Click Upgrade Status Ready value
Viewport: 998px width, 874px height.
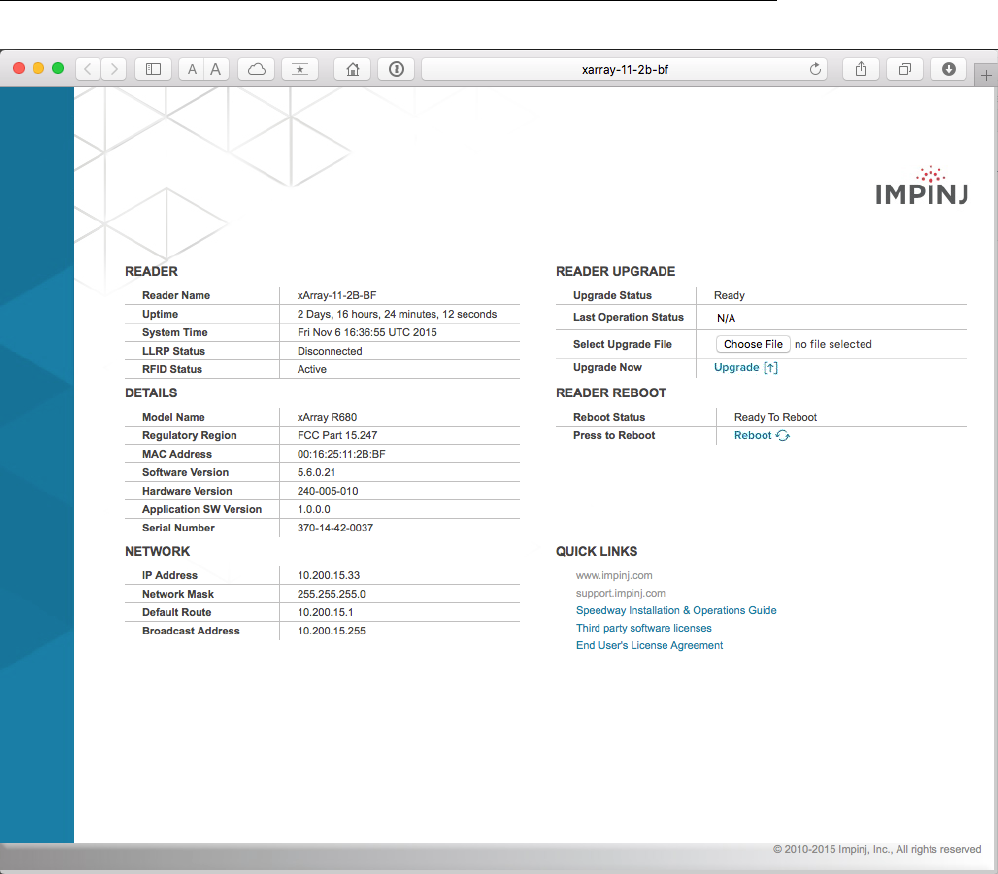[x=729, y=295]
